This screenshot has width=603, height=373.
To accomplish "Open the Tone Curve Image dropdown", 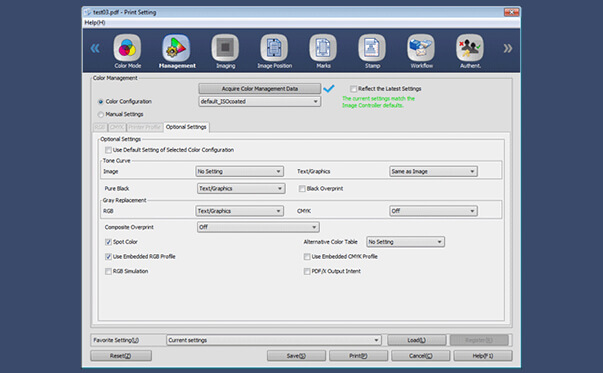I will tap(240, 172).
